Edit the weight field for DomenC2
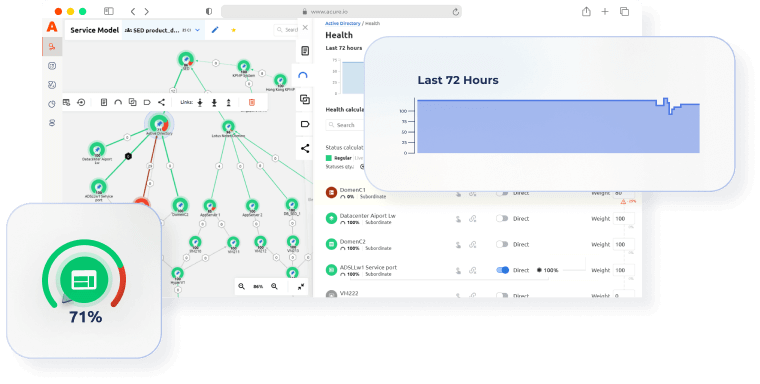 click(624, 244)
